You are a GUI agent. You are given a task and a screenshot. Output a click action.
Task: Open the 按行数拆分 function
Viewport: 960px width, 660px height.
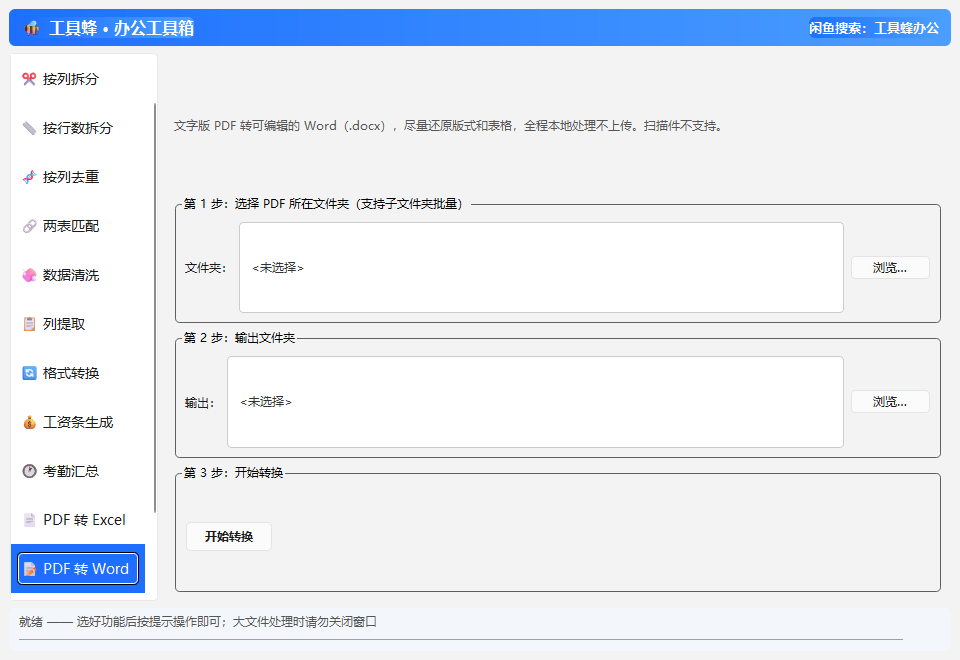[78, 128]
